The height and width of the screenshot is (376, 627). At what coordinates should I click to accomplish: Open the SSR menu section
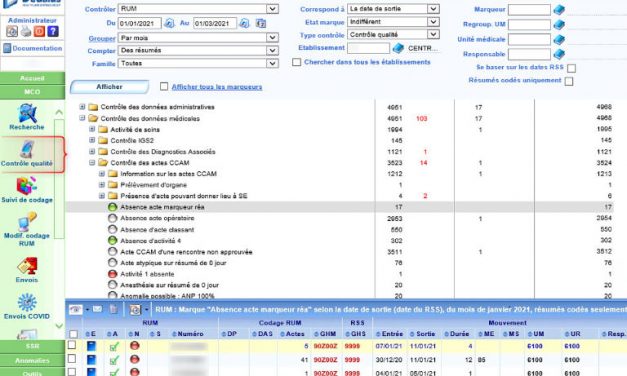(x=32, y=346)
